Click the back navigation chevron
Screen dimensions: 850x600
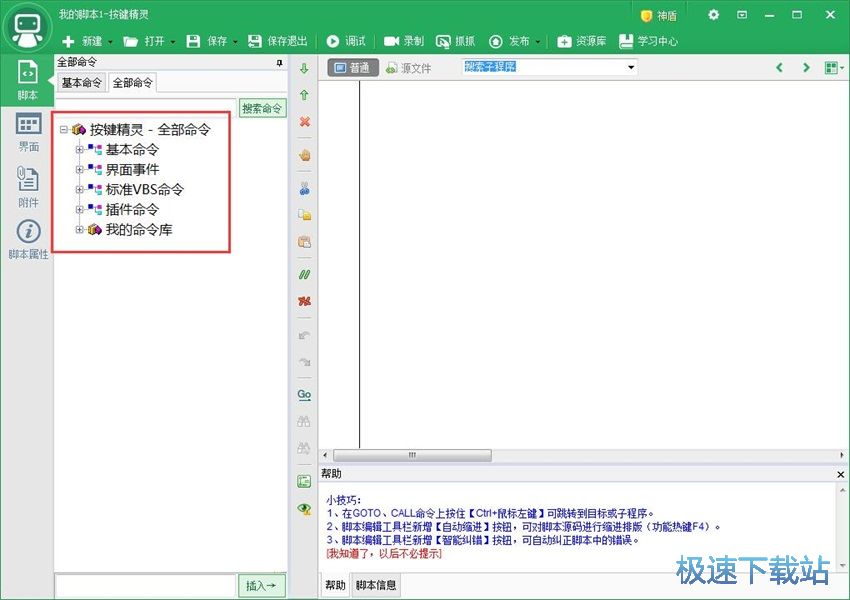point(780,68)
